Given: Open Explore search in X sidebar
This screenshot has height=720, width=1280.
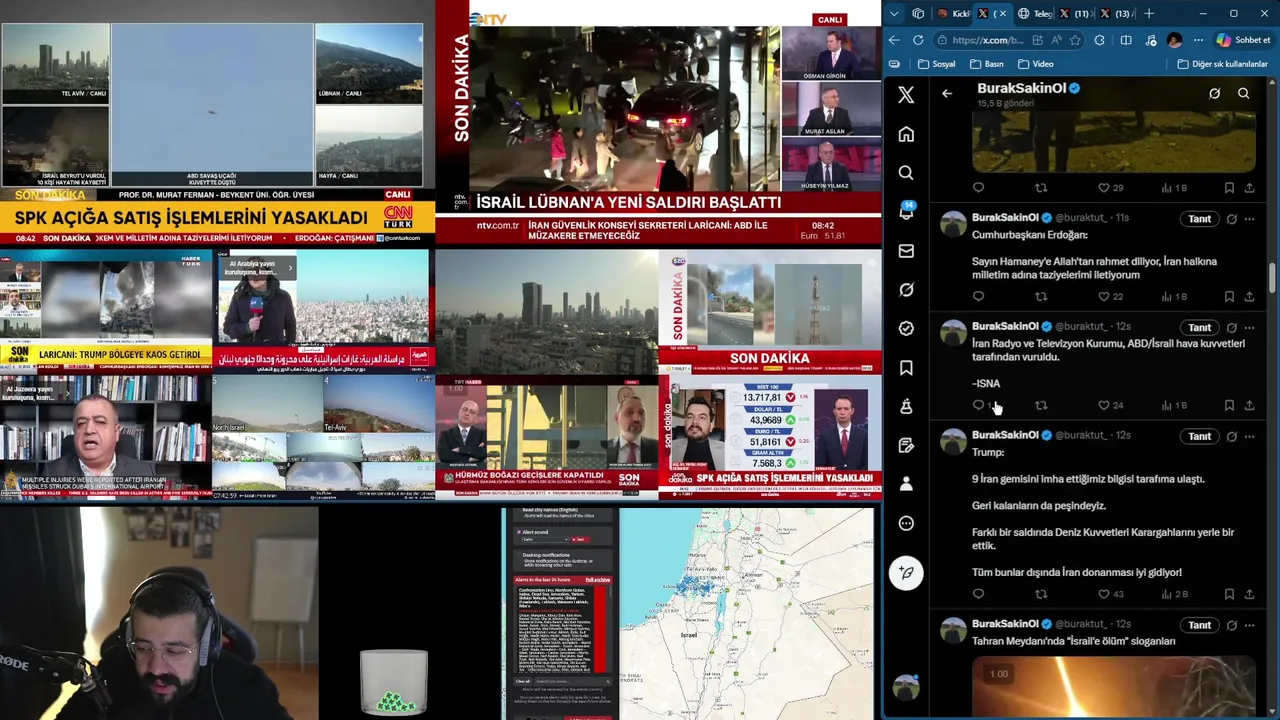Looking at the screenshot, I should (906, 173).
